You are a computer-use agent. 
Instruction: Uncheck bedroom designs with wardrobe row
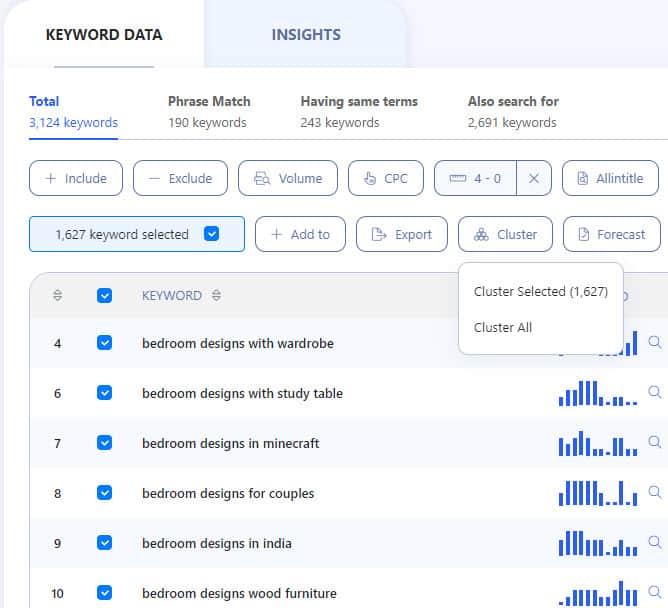click(104, 343)
